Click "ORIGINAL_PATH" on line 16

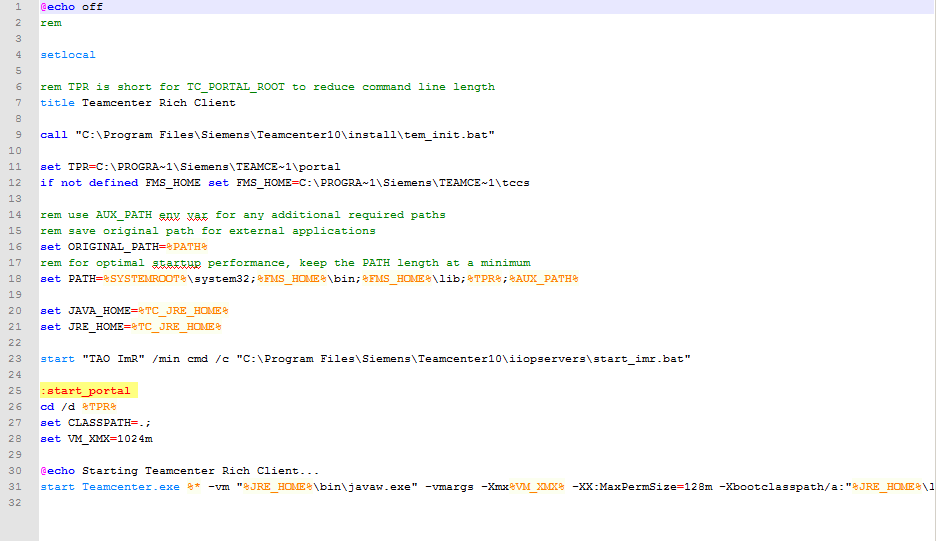tap(113, 247)
